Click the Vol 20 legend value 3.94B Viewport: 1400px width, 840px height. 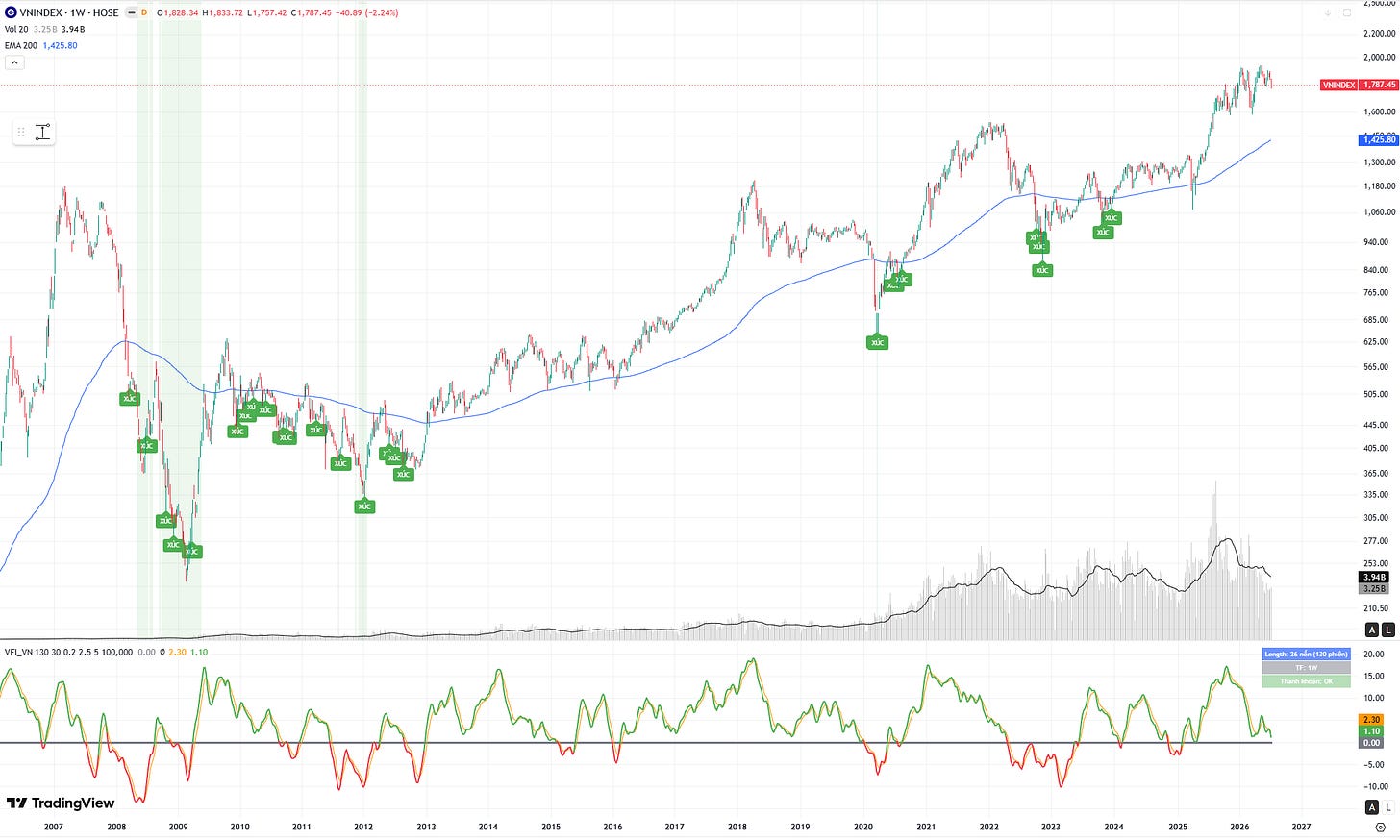[73, 29]
